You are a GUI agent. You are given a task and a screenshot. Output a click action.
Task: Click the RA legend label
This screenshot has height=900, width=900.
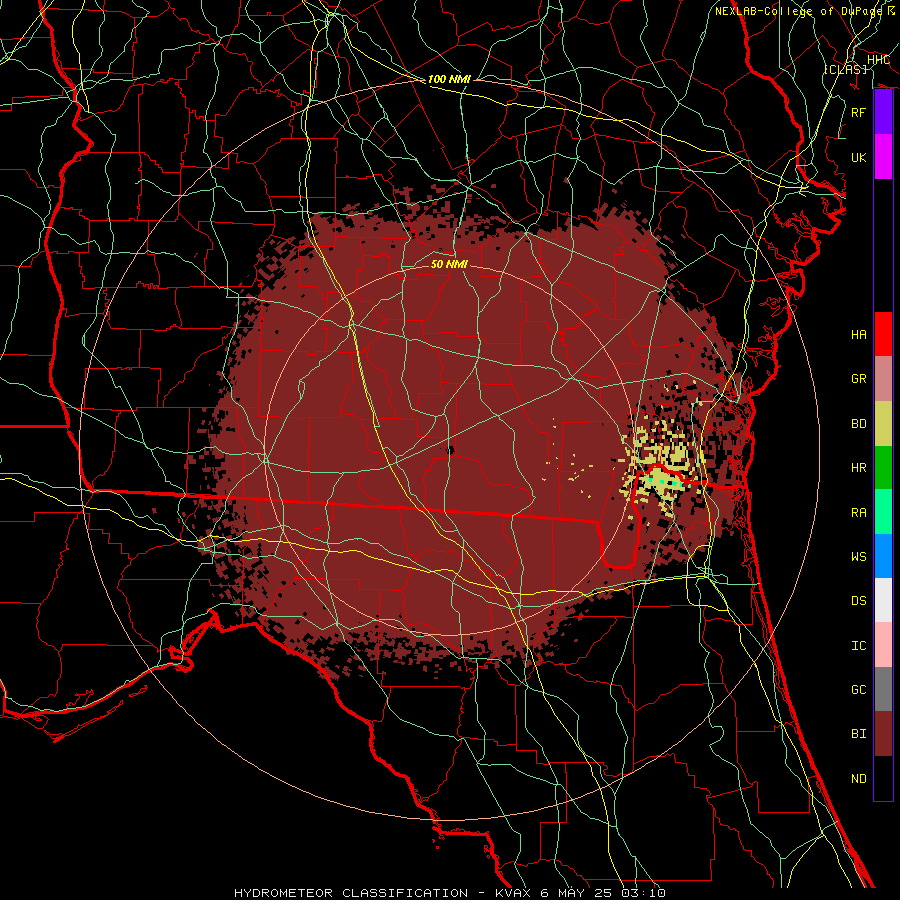(x=859, y=513)
